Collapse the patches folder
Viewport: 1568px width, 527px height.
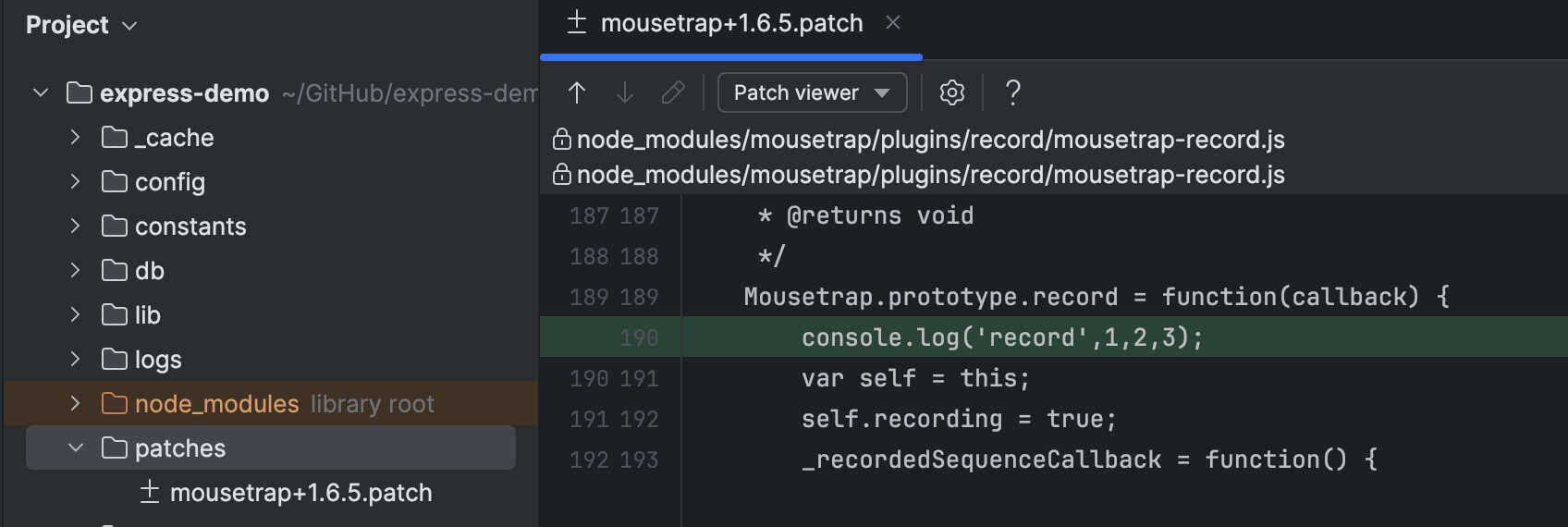pyautogui.click(x=75, y=448)
